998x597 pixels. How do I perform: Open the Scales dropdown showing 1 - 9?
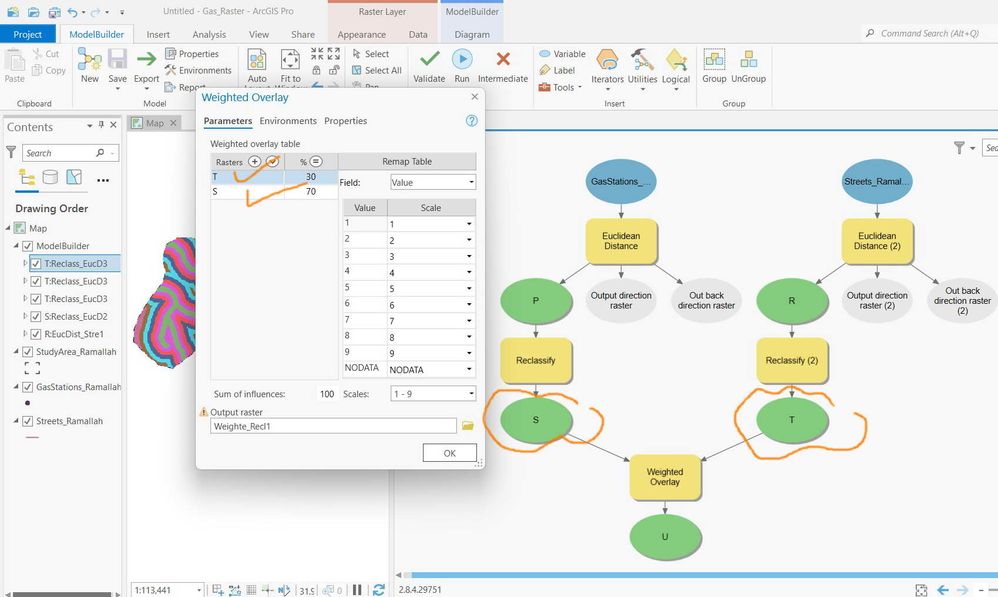433,394
